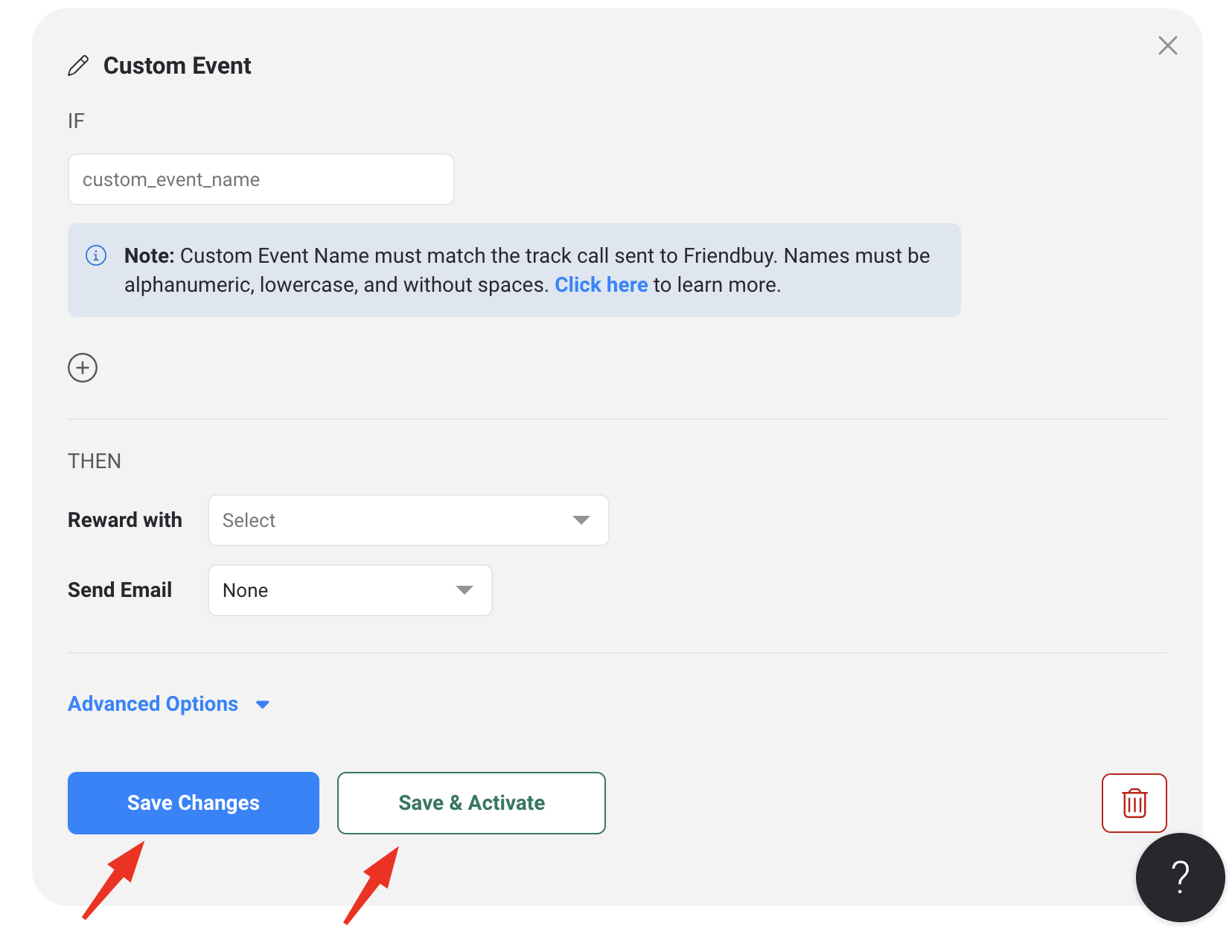Add a condition with the plus circle icon
Viewport: 1232px width, 952px height.
click(83, 368)
